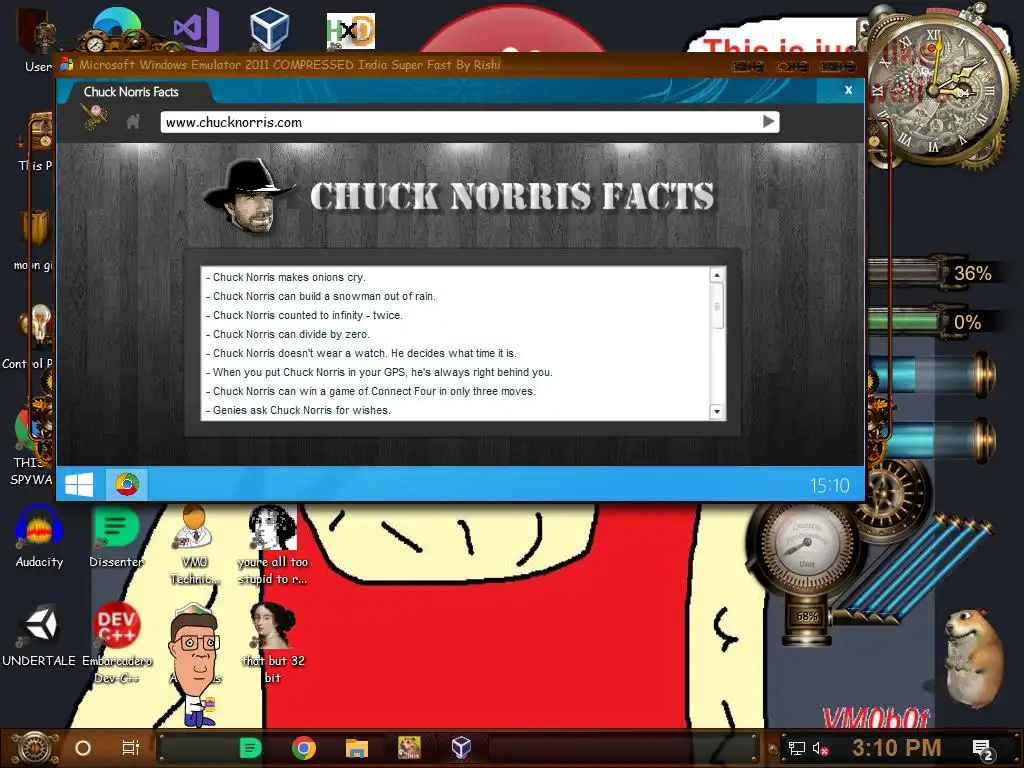The width and height of the screenshot is (1024, 768).
Task: Click the emulator Windows Start logo button
Action: (x=79, y=485)
